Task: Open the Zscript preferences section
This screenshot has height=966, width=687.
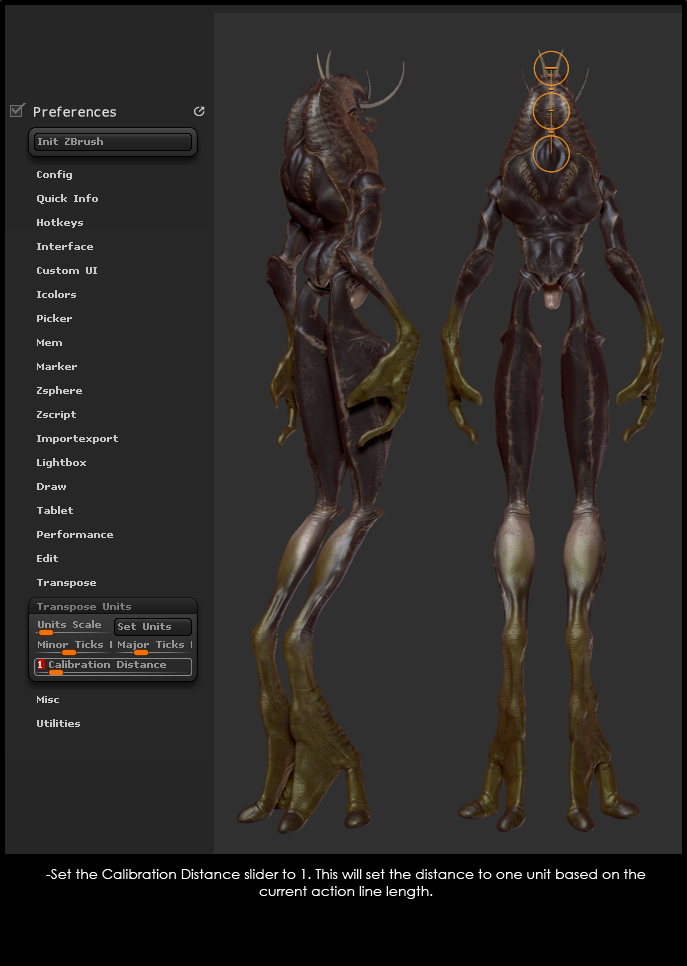Action: (x=56, y=415)
